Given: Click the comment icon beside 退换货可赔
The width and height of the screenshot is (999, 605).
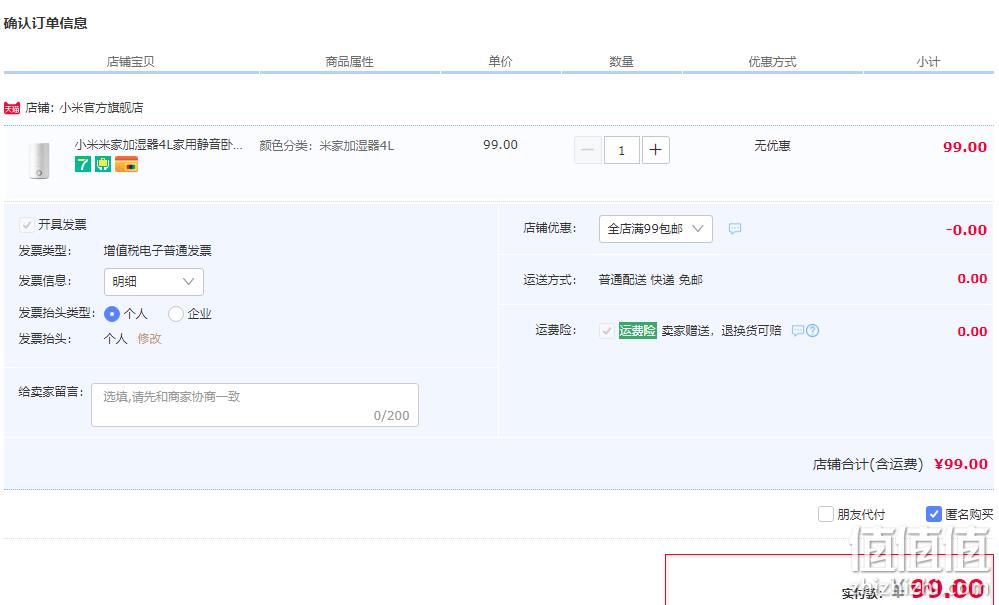Looking at the screenshot, I should coord(797,331).
